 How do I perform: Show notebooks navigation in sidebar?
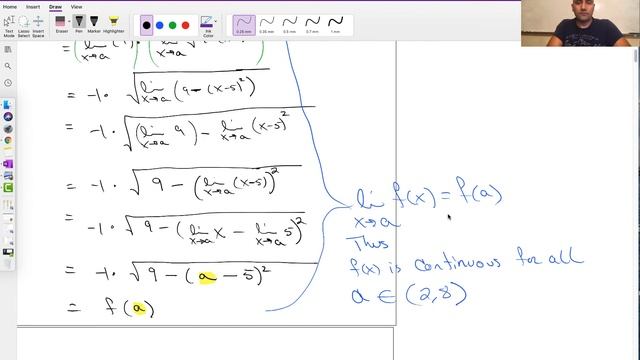coord(8,50)
